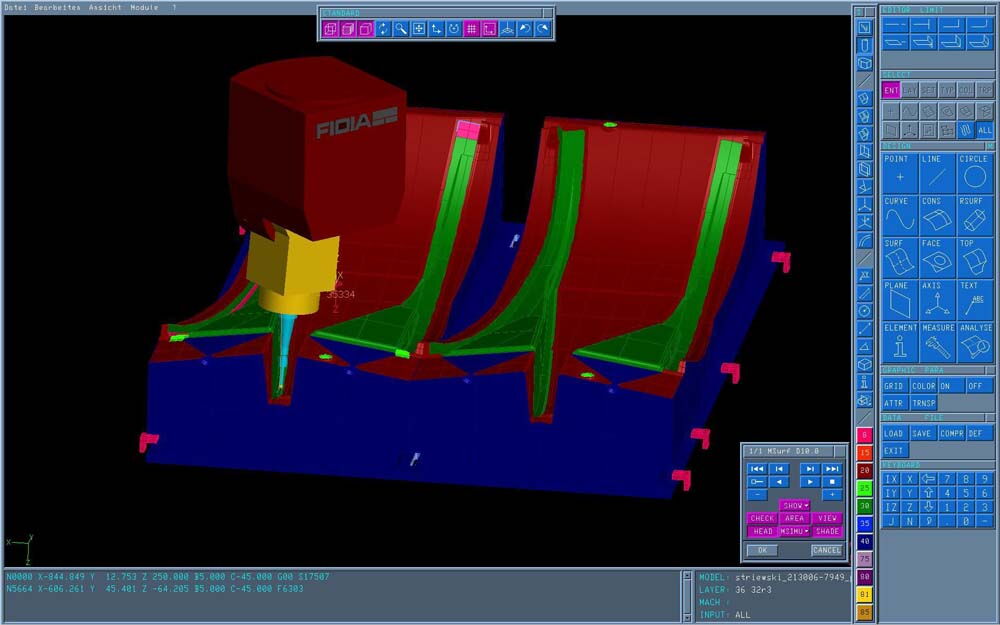Select the POINT design tool
This screenshot has width=1000, height=625.
pos(900,173)
